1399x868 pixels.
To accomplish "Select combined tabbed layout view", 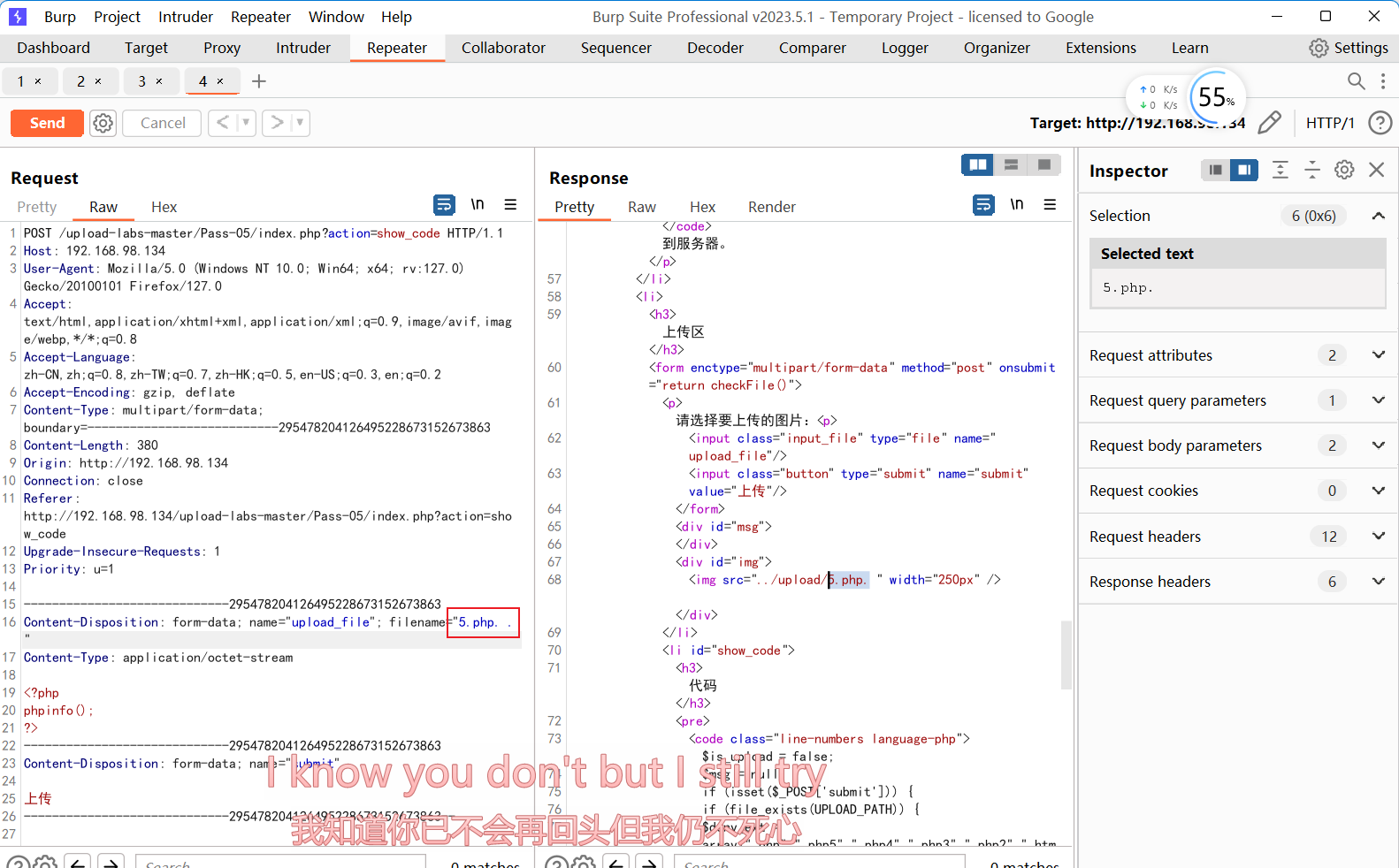I will pos(1044,164).
